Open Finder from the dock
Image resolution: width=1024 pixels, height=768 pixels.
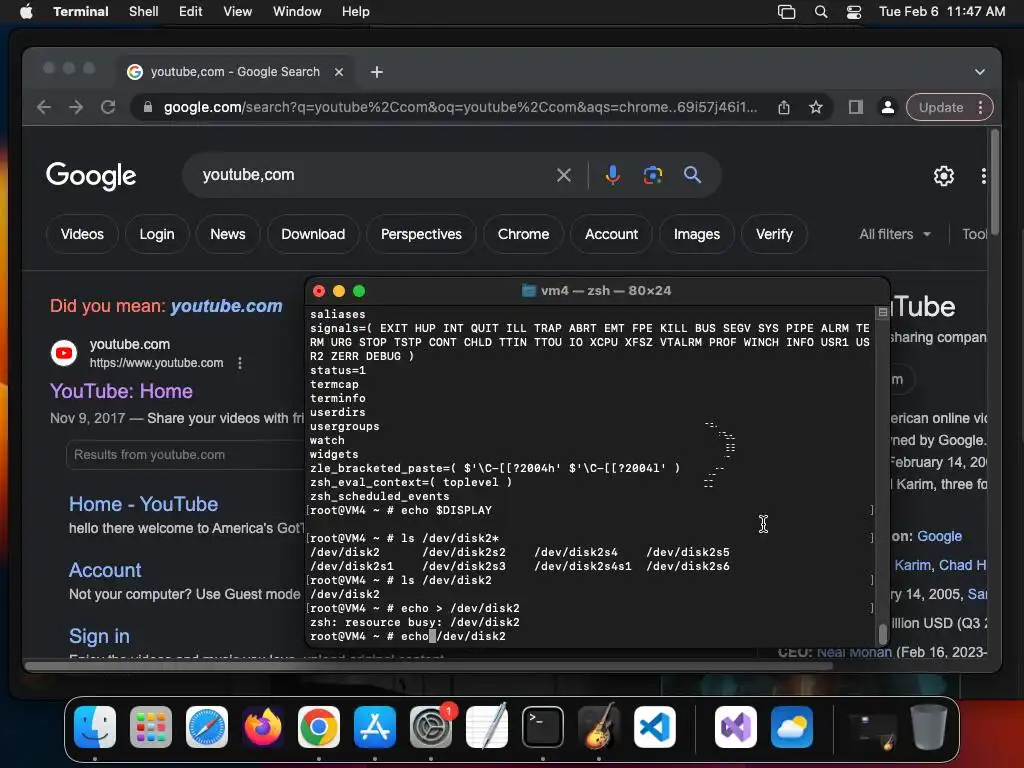(x=95, y=726)
